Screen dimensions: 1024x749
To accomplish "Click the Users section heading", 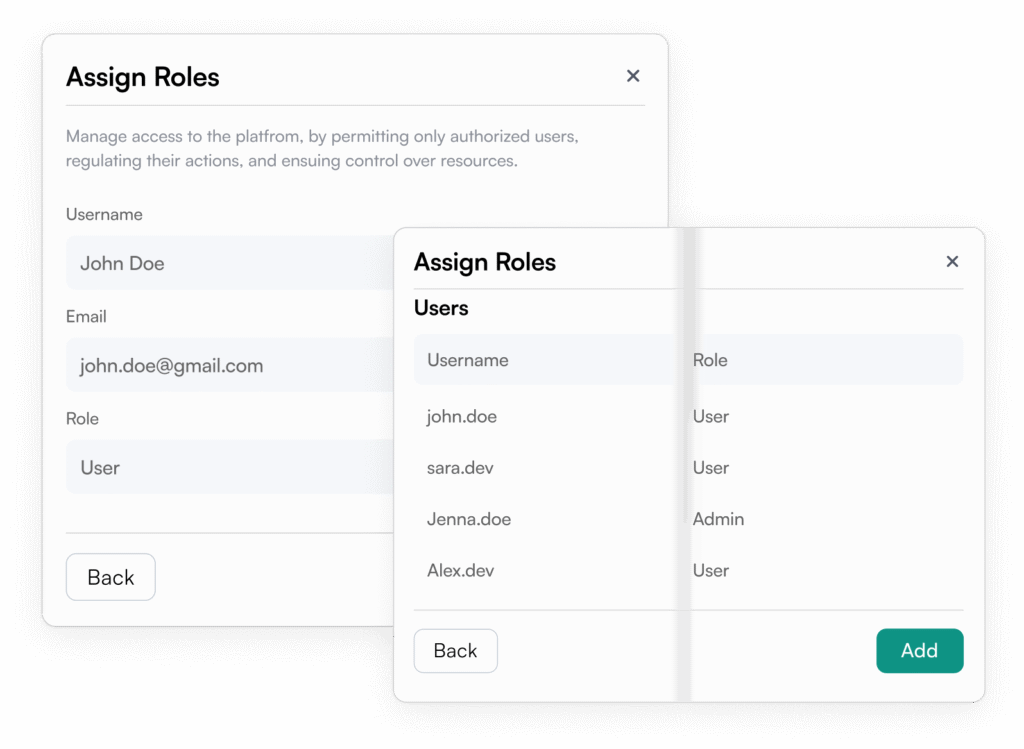I will 441,309.
